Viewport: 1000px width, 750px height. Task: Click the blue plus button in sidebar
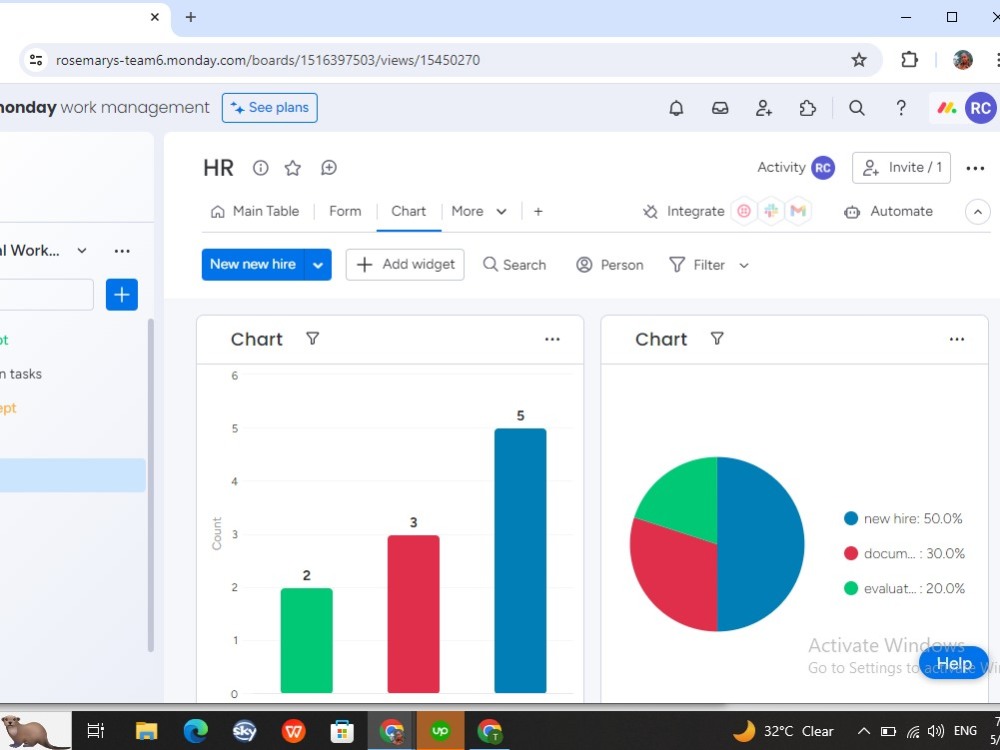pos(122,295)
